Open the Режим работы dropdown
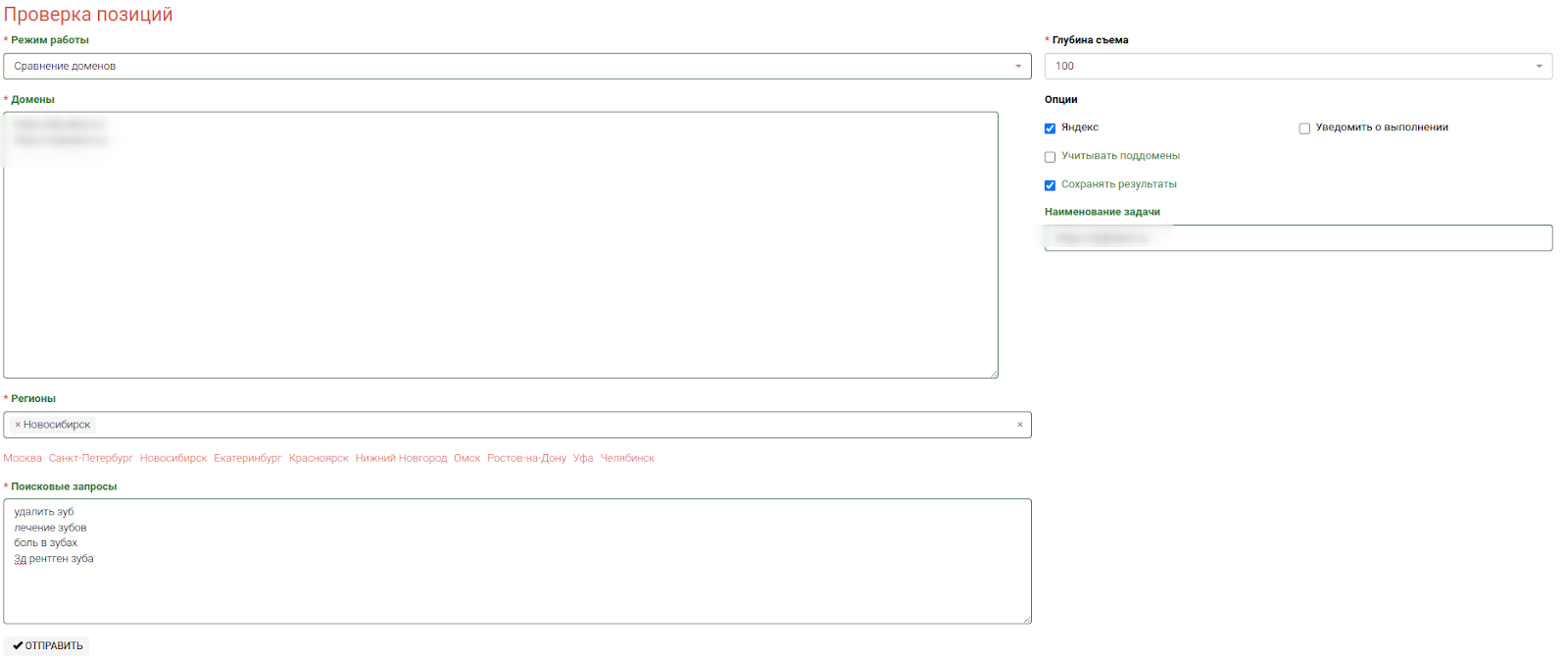Image resolution: width=1568 pixels, height=661 pixels. click(516, 66)
